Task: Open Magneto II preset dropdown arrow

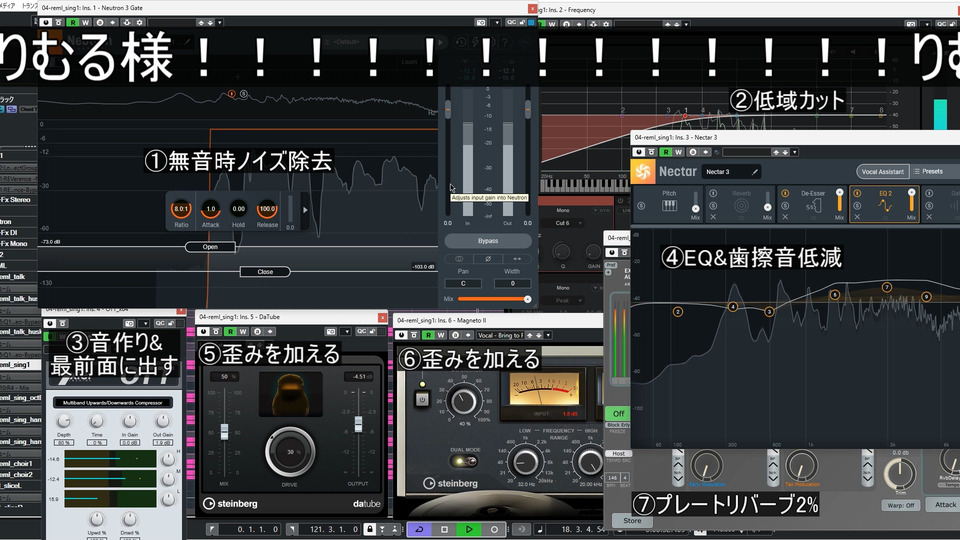Action: tap(548, 335)
